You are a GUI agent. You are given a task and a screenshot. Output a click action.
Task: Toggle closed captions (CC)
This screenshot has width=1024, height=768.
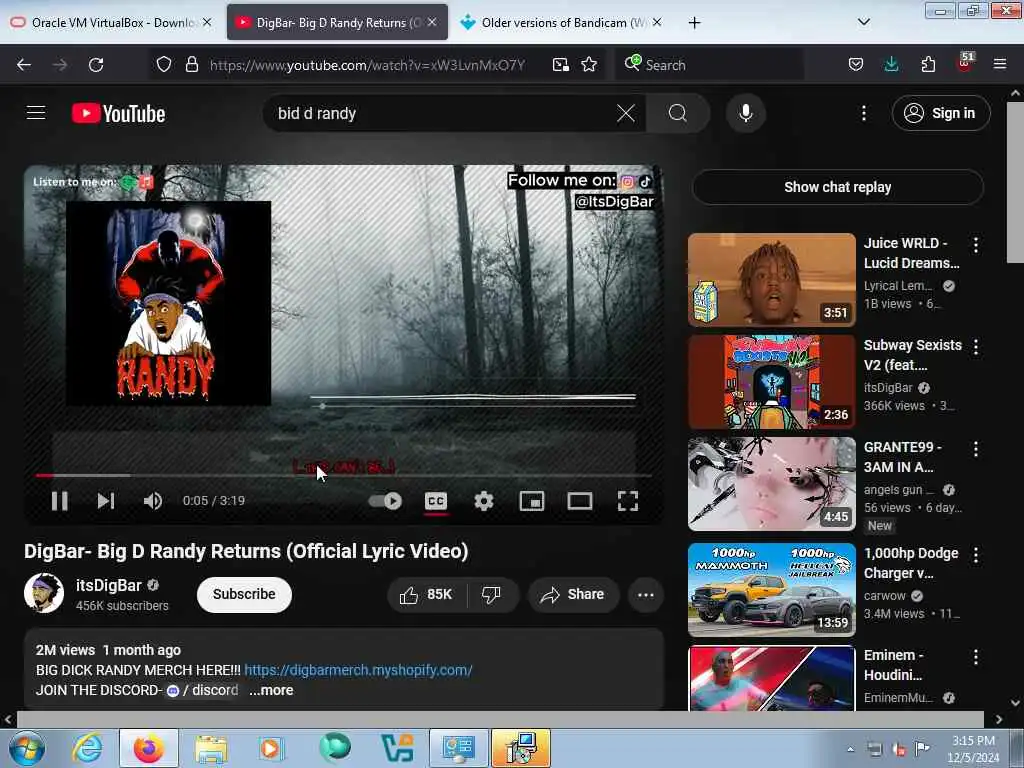point(436,501)
